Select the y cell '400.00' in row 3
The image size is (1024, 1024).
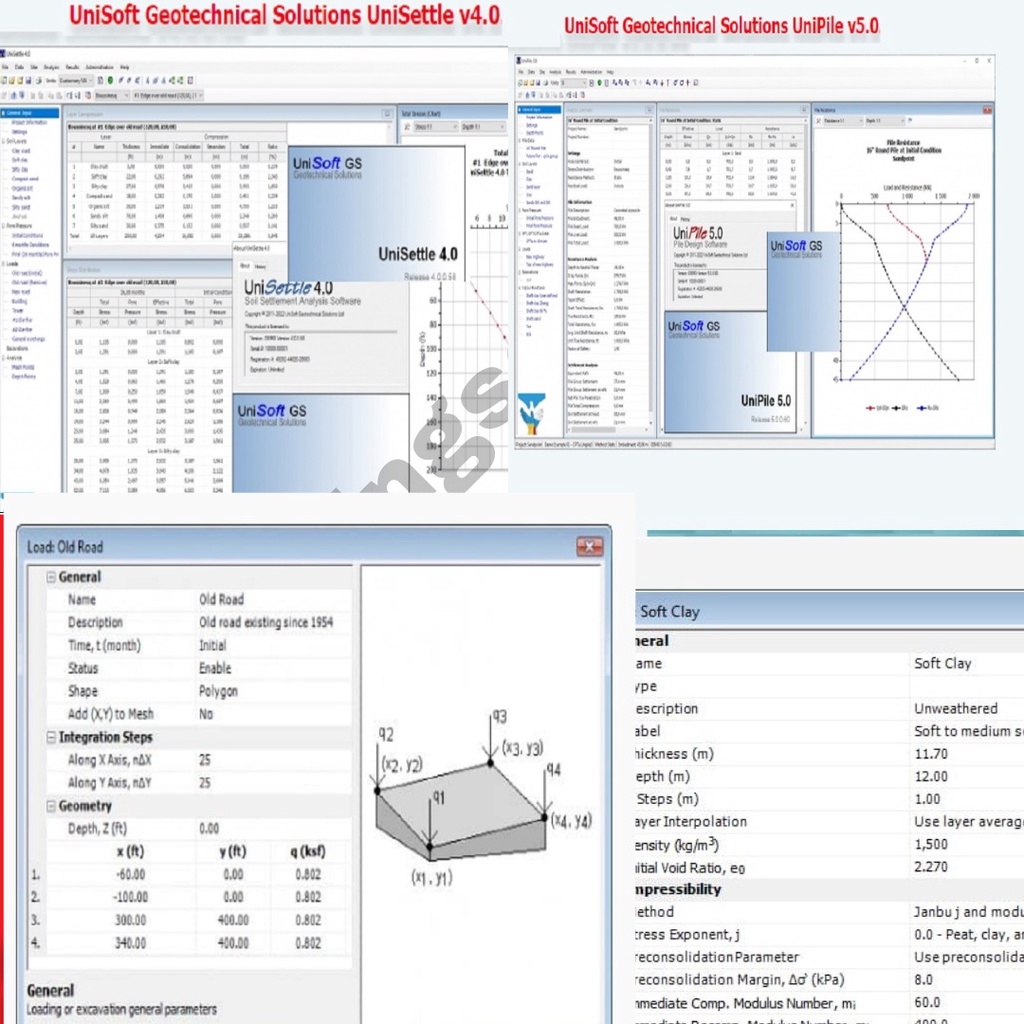[x=233, y=920]
